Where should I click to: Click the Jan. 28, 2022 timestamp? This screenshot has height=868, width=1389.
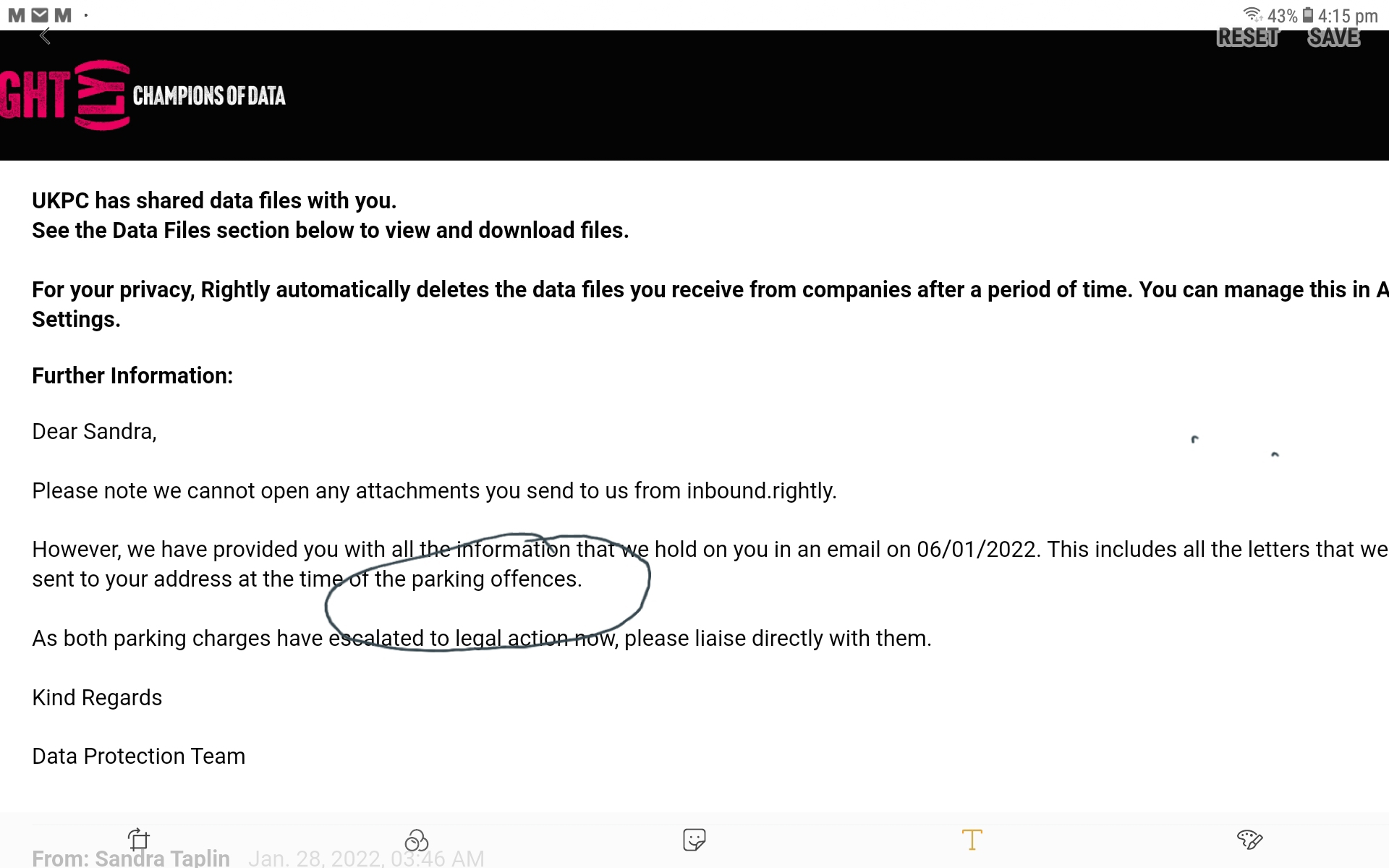click(366, 859)
